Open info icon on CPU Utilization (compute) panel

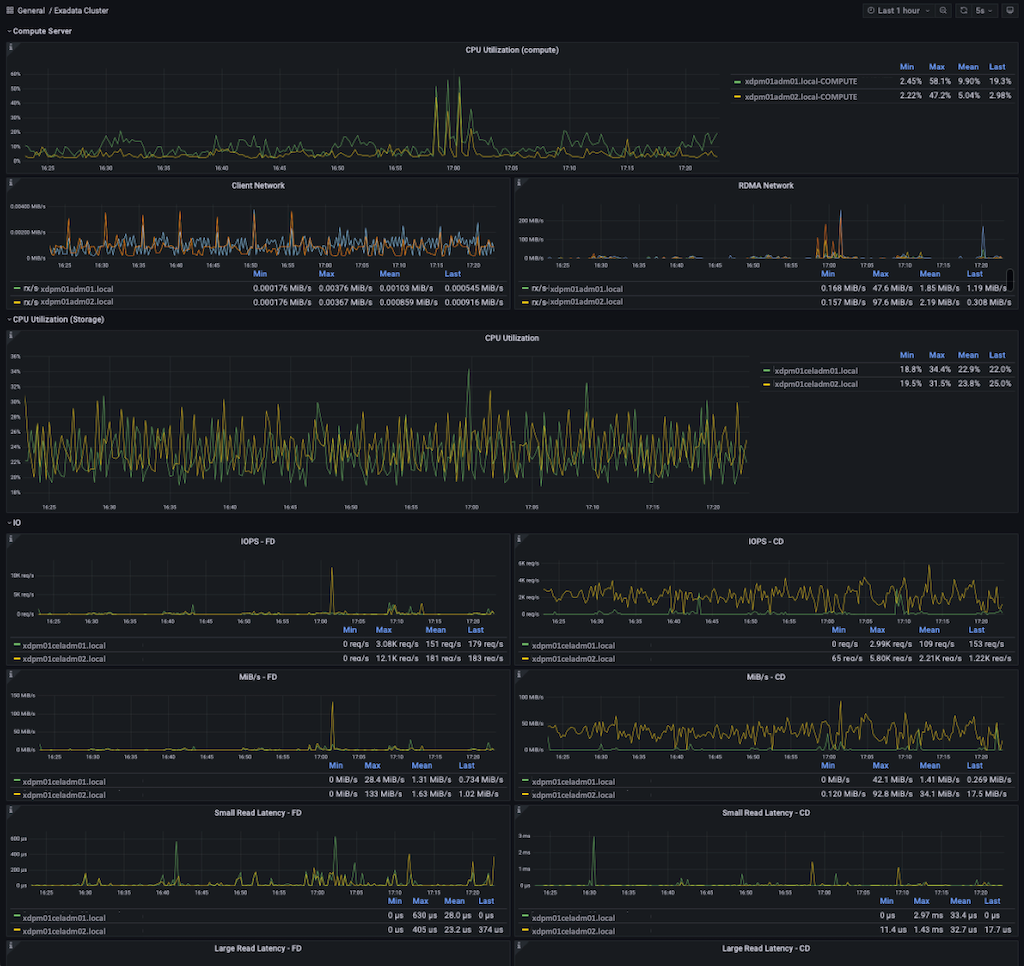[10, 47]
